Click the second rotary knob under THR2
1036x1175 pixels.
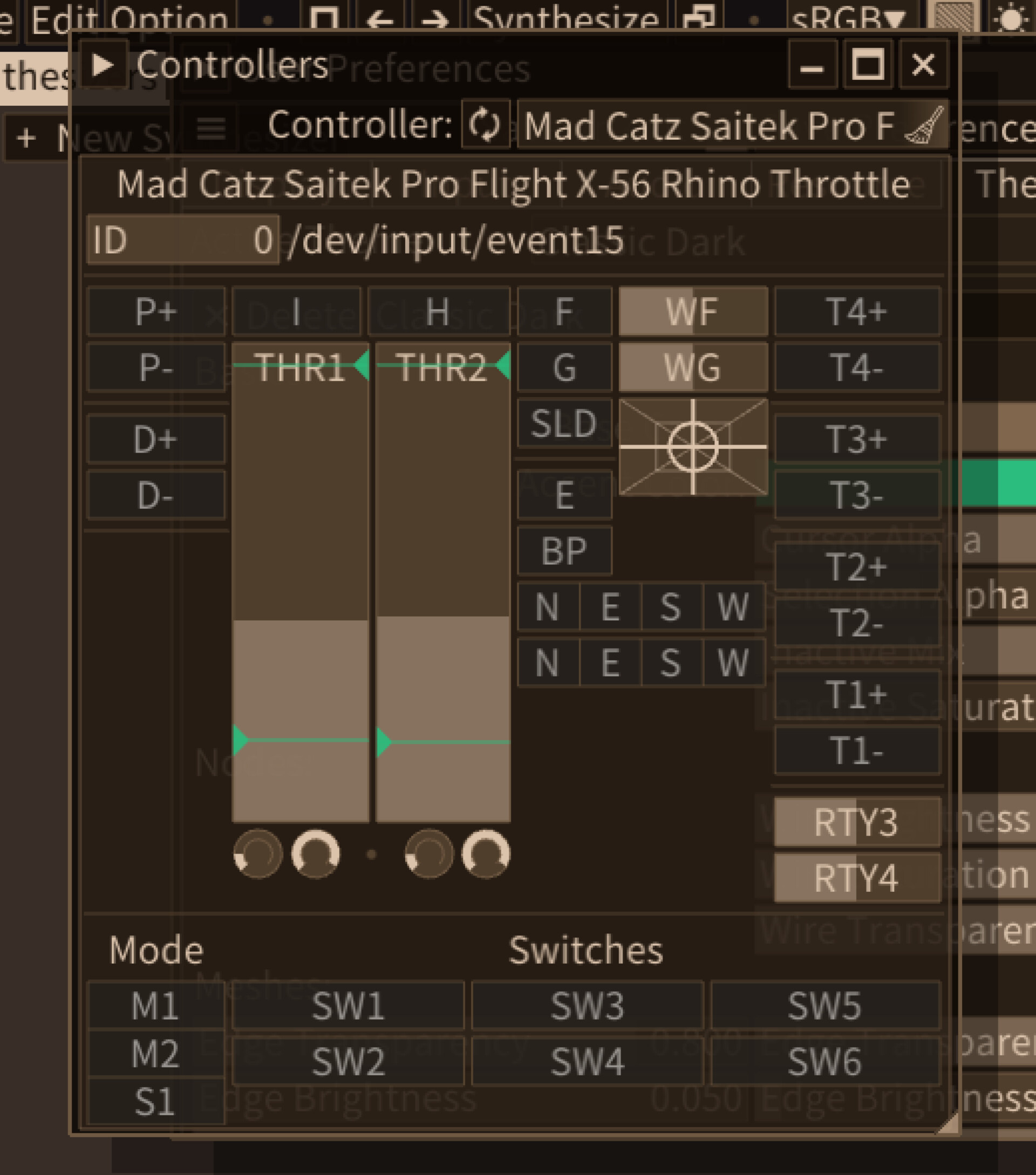tap(486, 853)
